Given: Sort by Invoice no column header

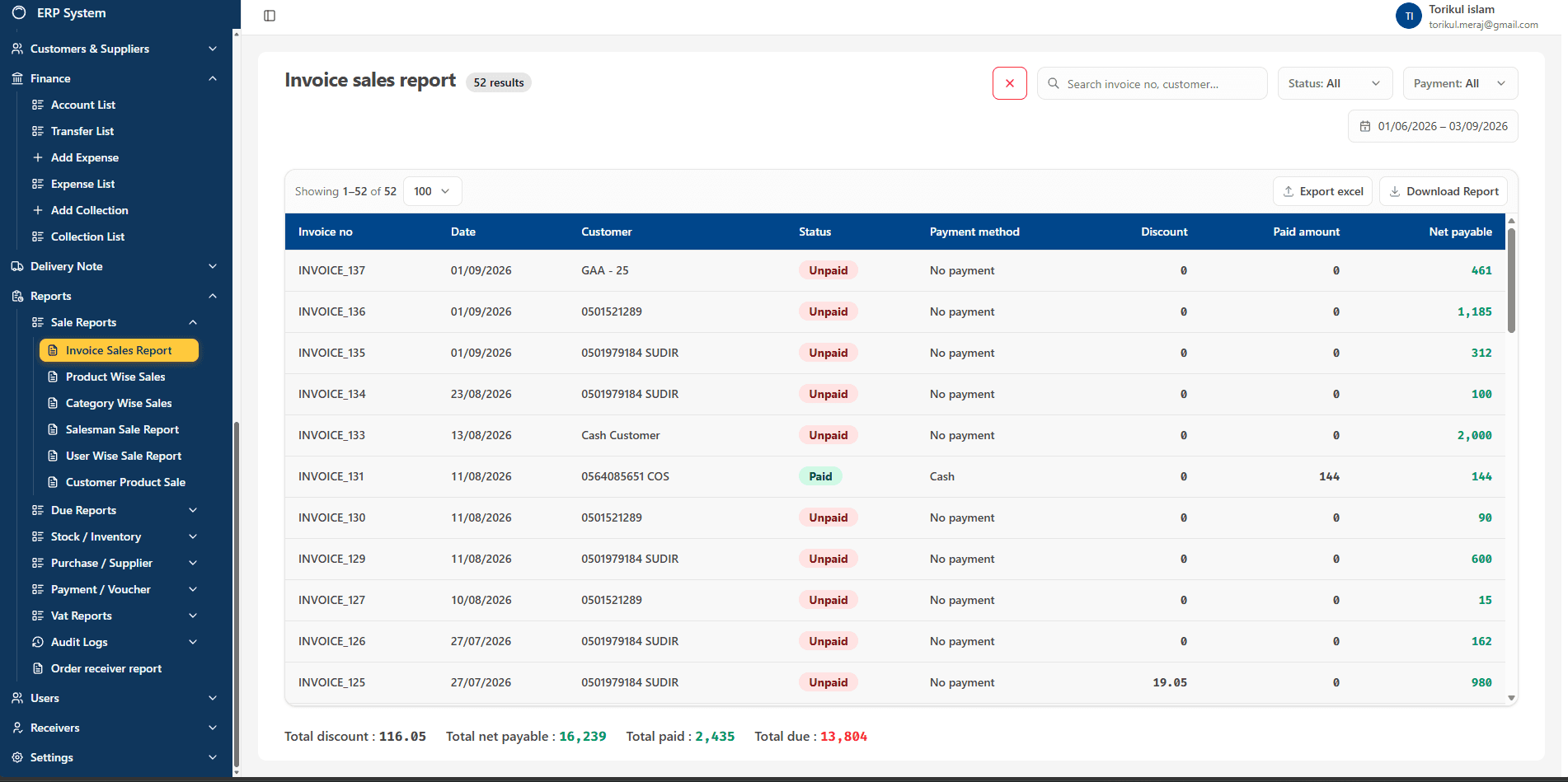Looking at the screenshot, I should [x=325, y=232].
